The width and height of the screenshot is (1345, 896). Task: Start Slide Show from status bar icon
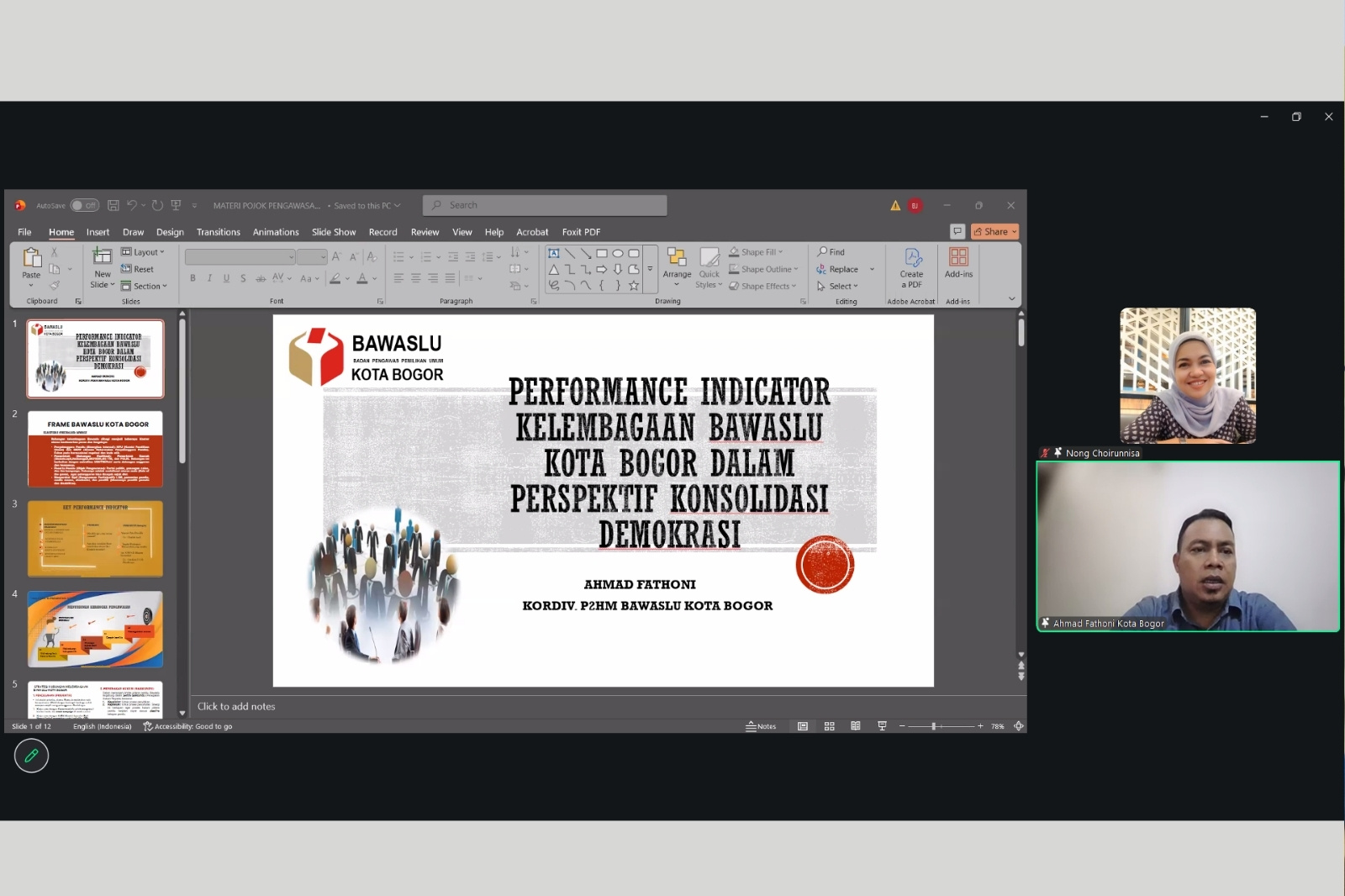click(x=882, y=726)
